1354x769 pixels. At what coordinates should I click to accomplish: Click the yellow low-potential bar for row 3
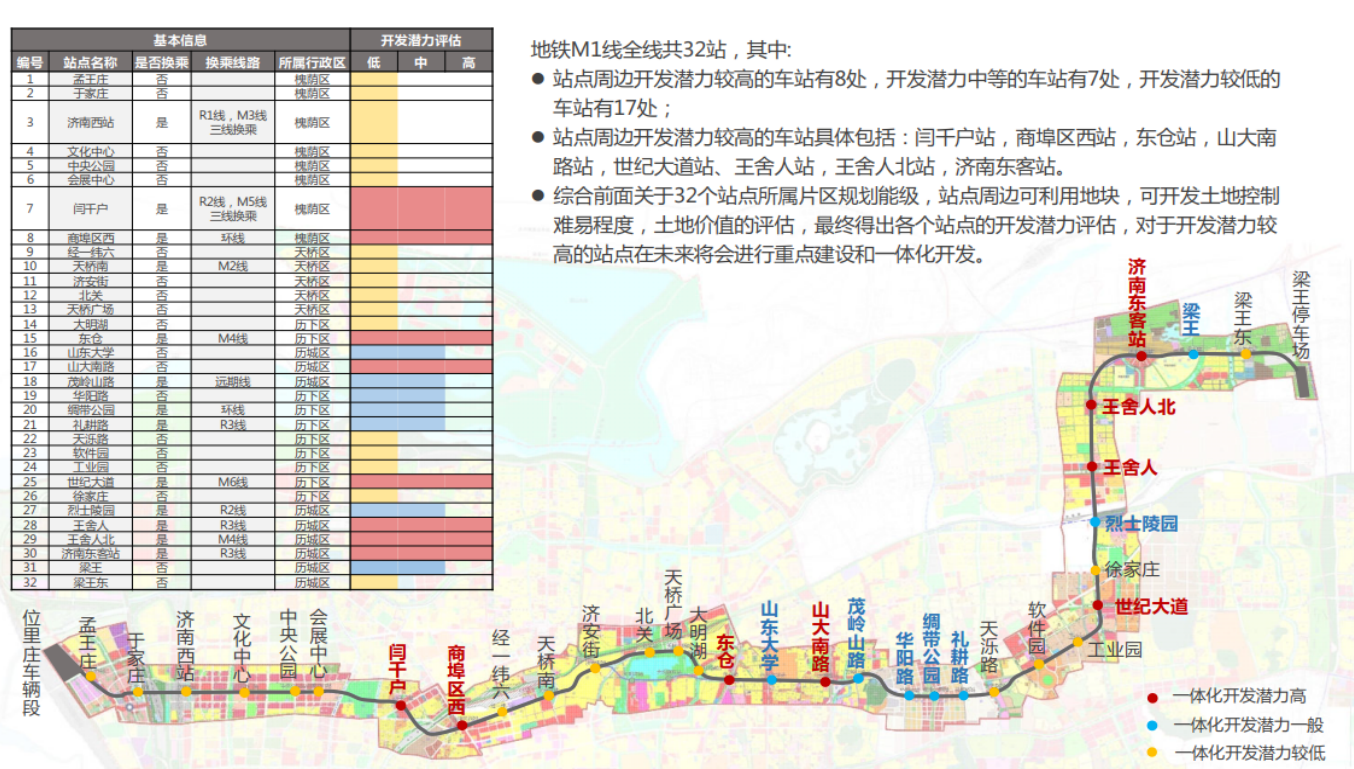click(x=374, y=122)
